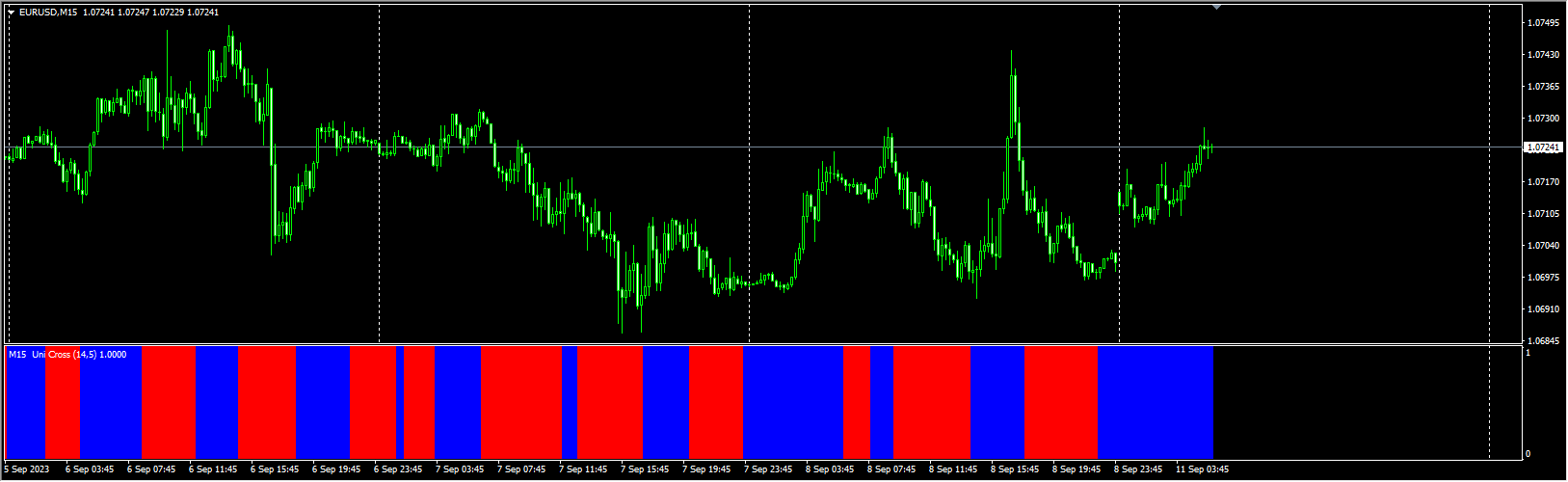Image resolution: width=1568 pixels, height=482 pixels.
Task: Select the chart shift triangle marker
Action: pos(1216,8)
